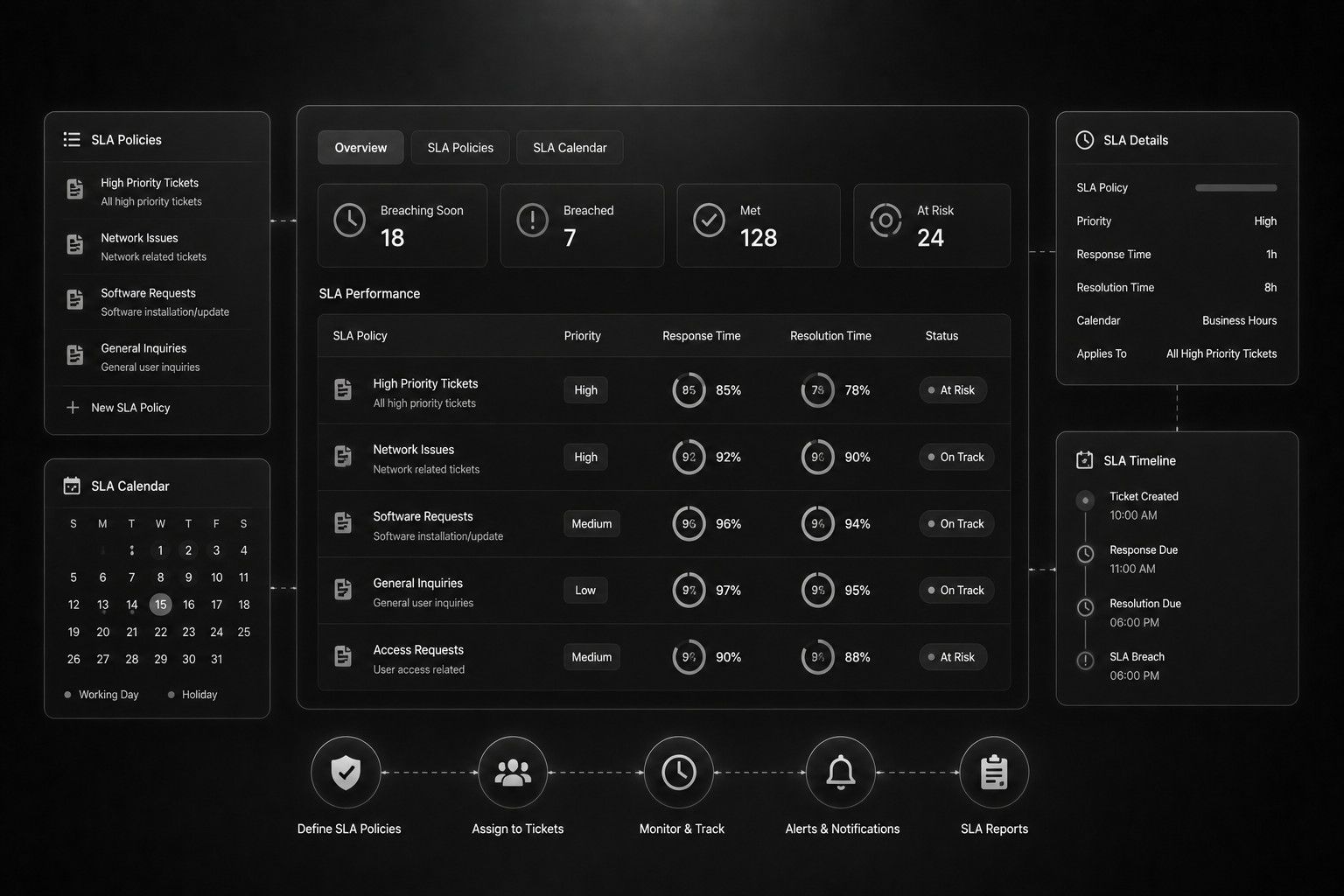Open the Assign to Tickets people icon
This screenshot has height=896, width=1344.
[x=513, y=773]
